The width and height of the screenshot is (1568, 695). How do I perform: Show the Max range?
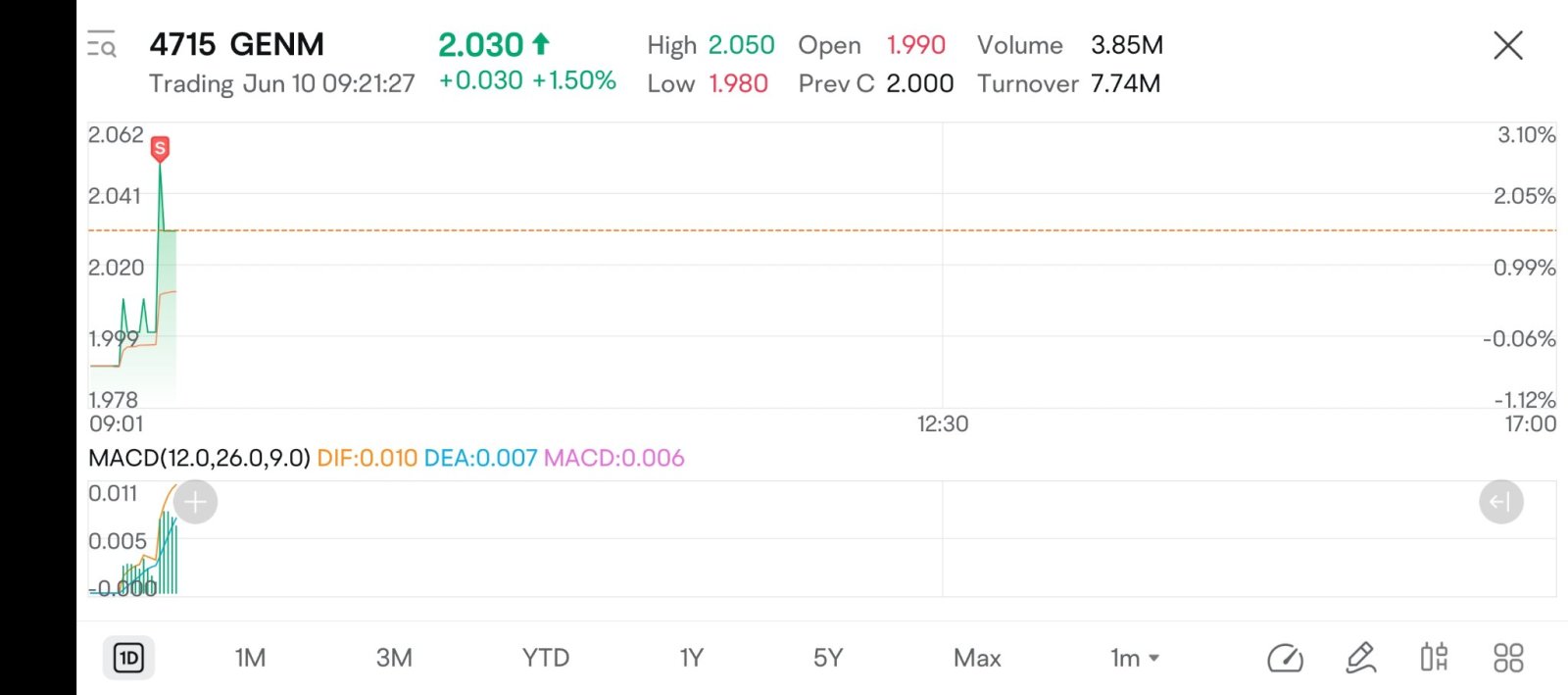977,658
